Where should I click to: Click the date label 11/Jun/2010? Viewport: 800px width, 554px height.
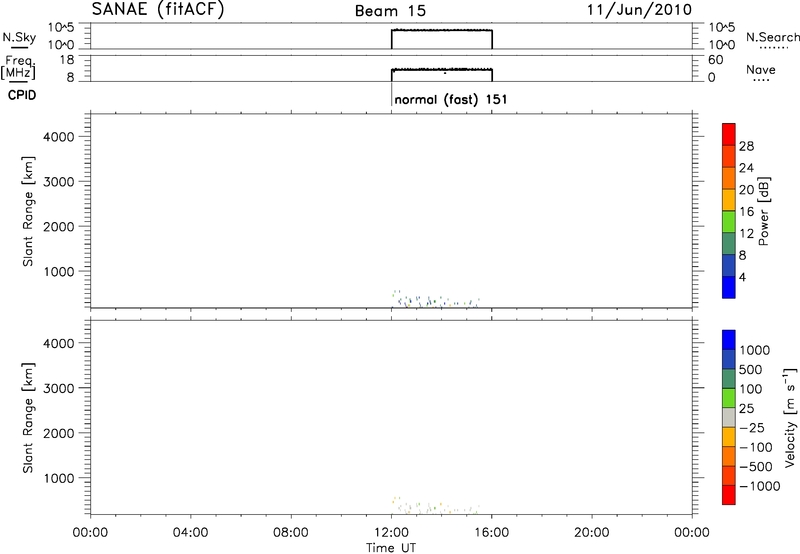pyautogui.click(x=639, y=10)
